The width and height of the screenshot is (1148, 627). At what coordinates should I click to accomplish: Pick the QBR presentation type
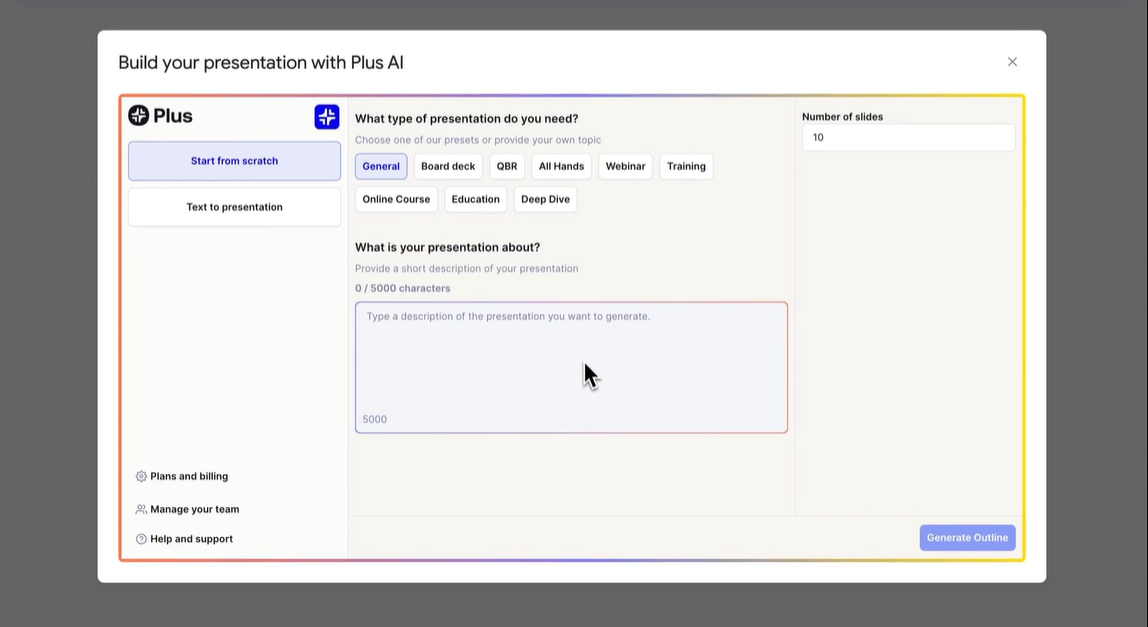point(507,167)
